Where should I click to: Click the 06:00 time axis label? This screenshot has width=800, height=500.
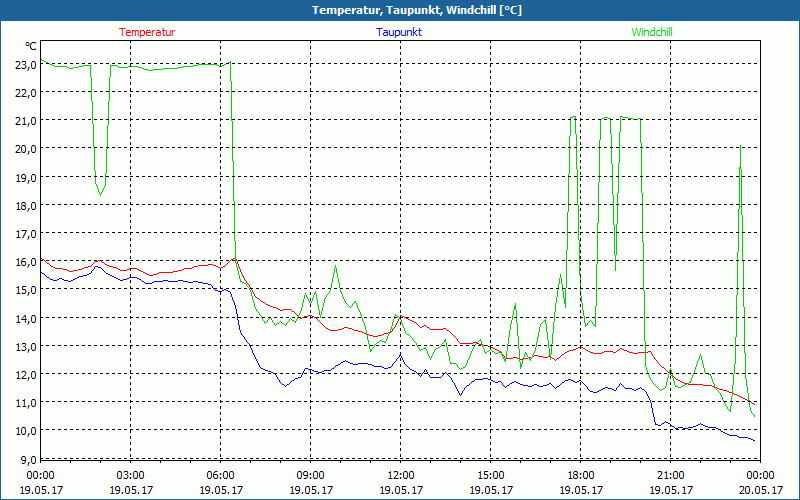tap(220, 476)
